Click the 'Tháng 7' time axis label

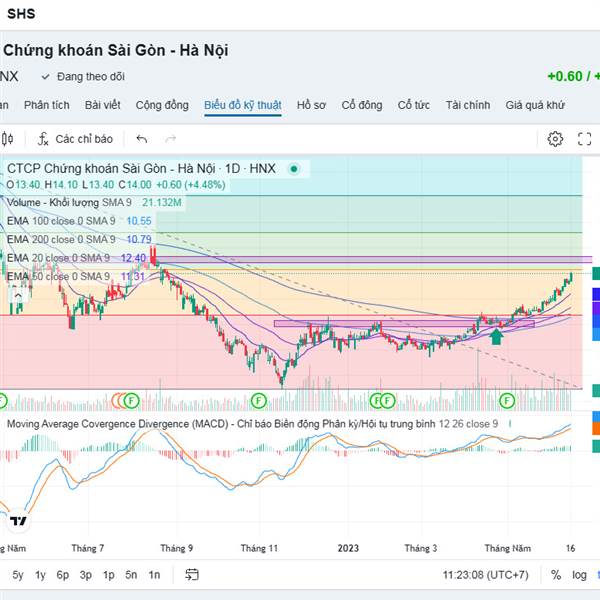(x=88, y=548)
